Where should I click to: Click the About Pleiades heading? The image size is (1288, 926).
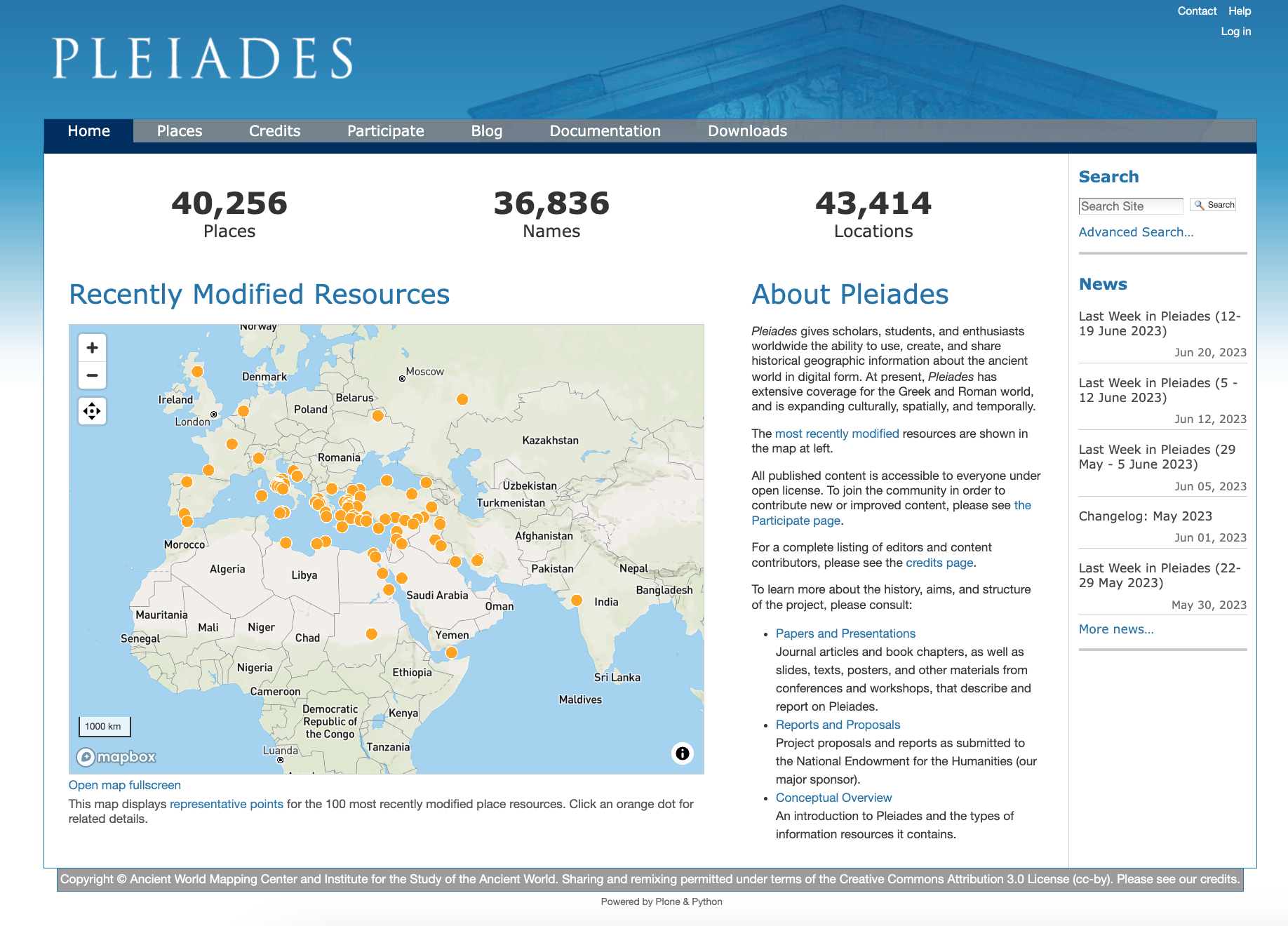[850, 295]
